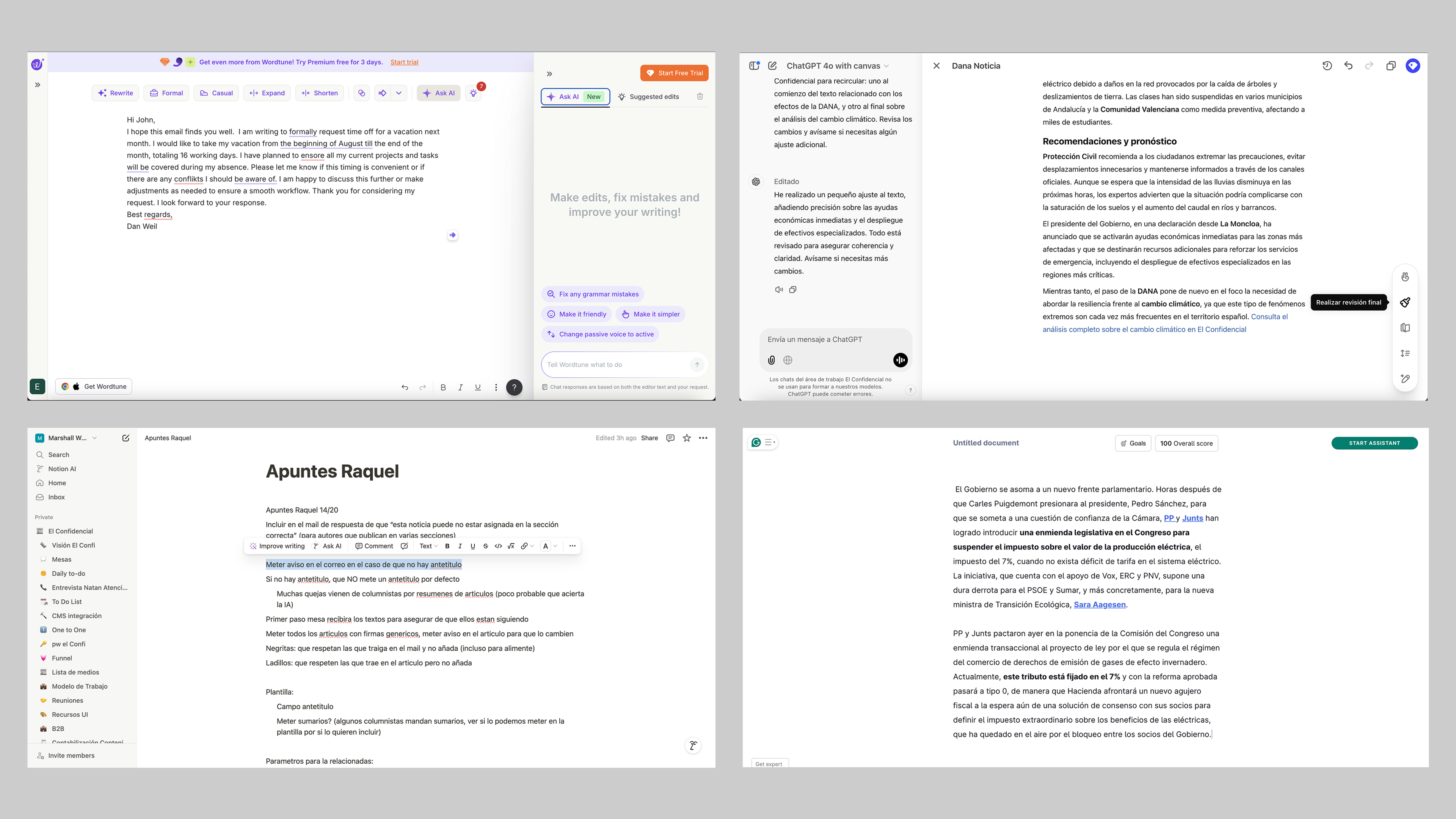
Task: Star the Apuntes Raquel Notion page
Action: tap(686, 438)
